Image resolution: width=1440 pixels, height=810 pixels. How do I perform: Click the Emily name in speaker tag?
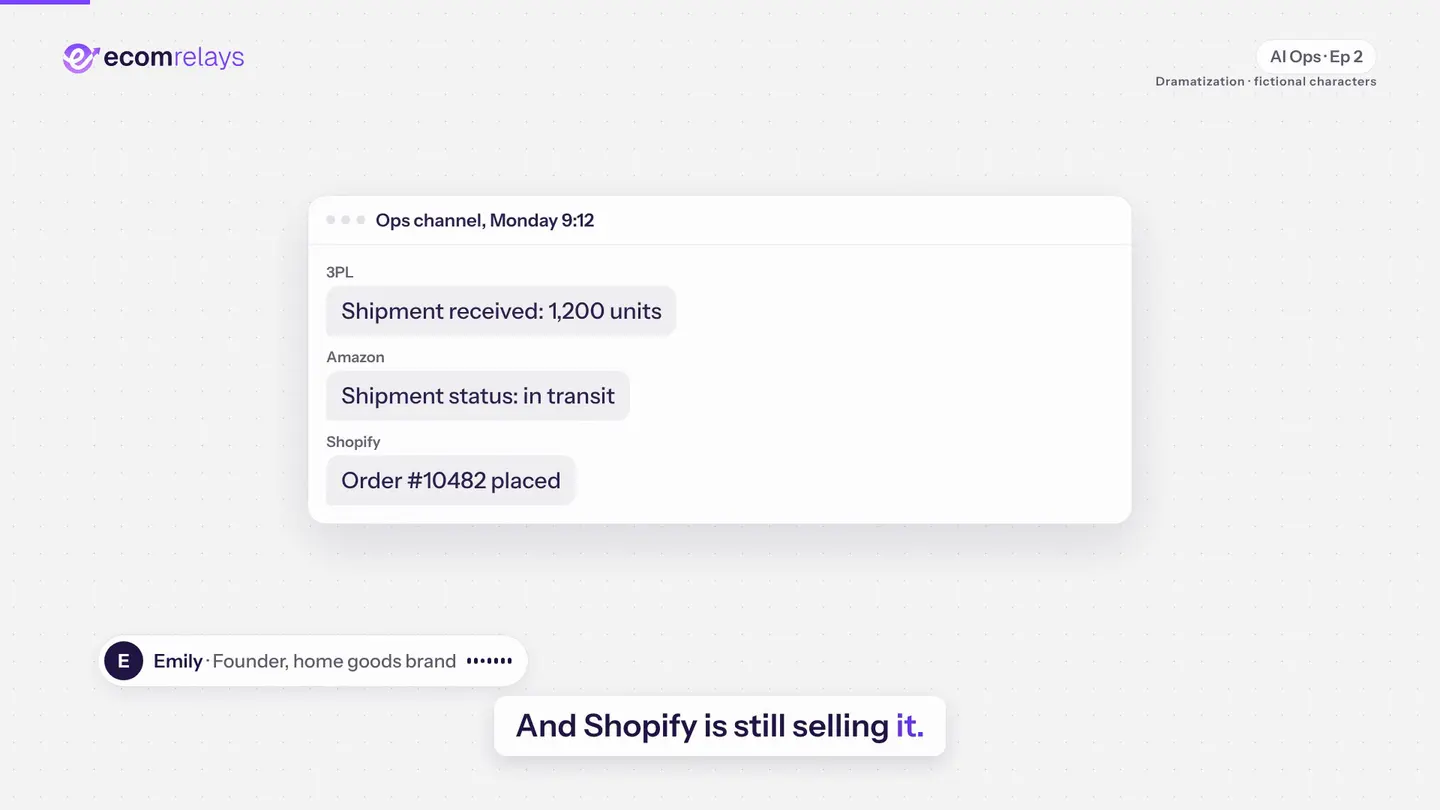coord(178,661)
